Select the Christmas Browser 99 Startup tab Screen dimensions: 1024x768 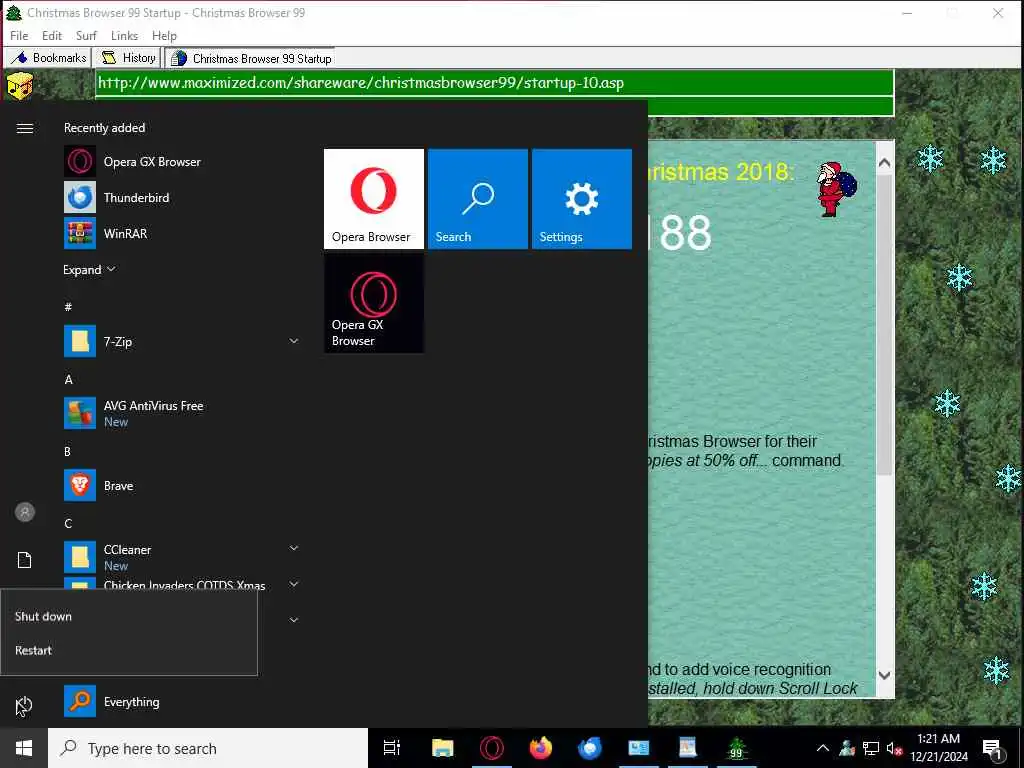coord(250,58)
